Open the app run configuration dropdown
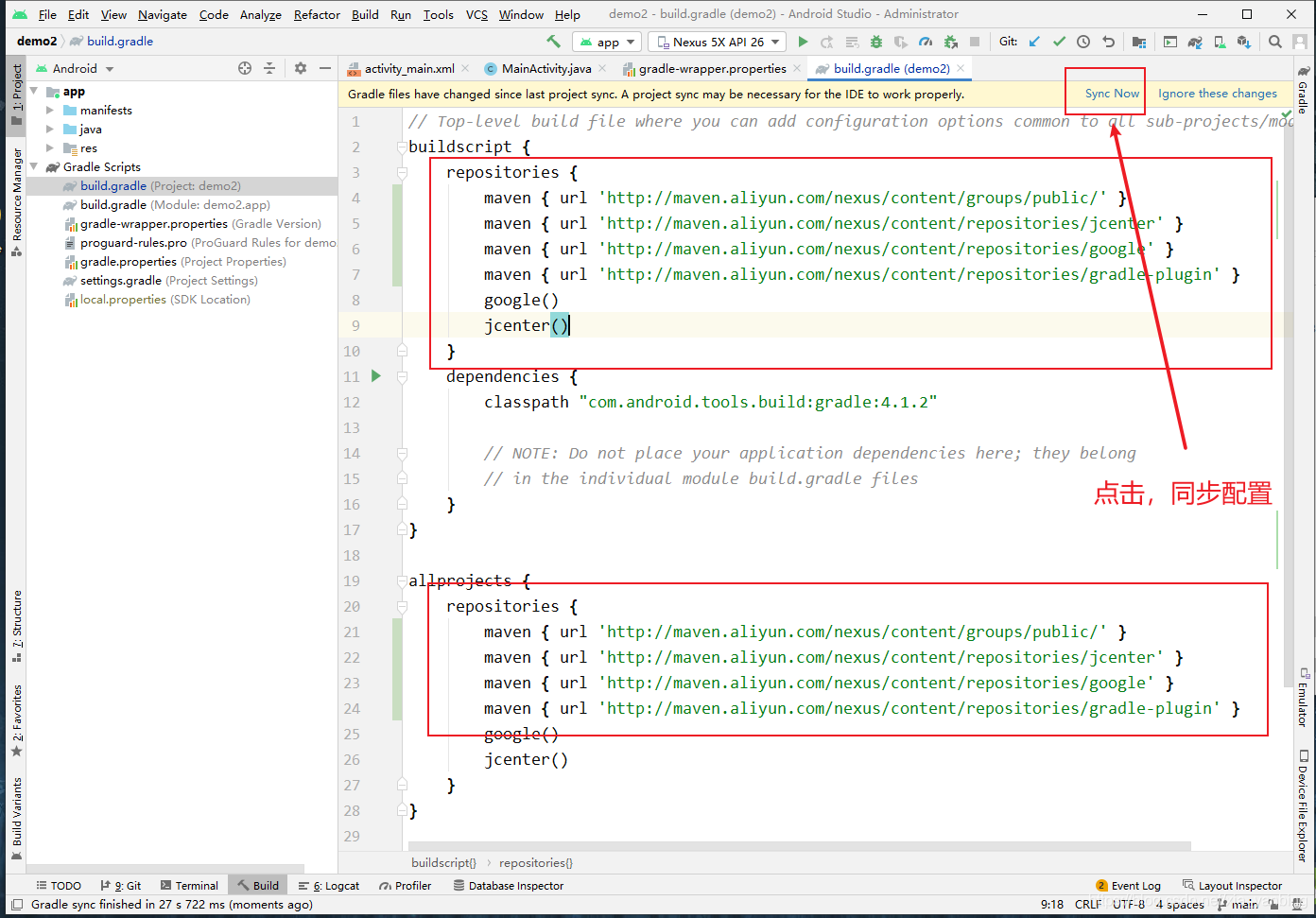Viewport: 1316px width, 918px height. pos(607,42)
